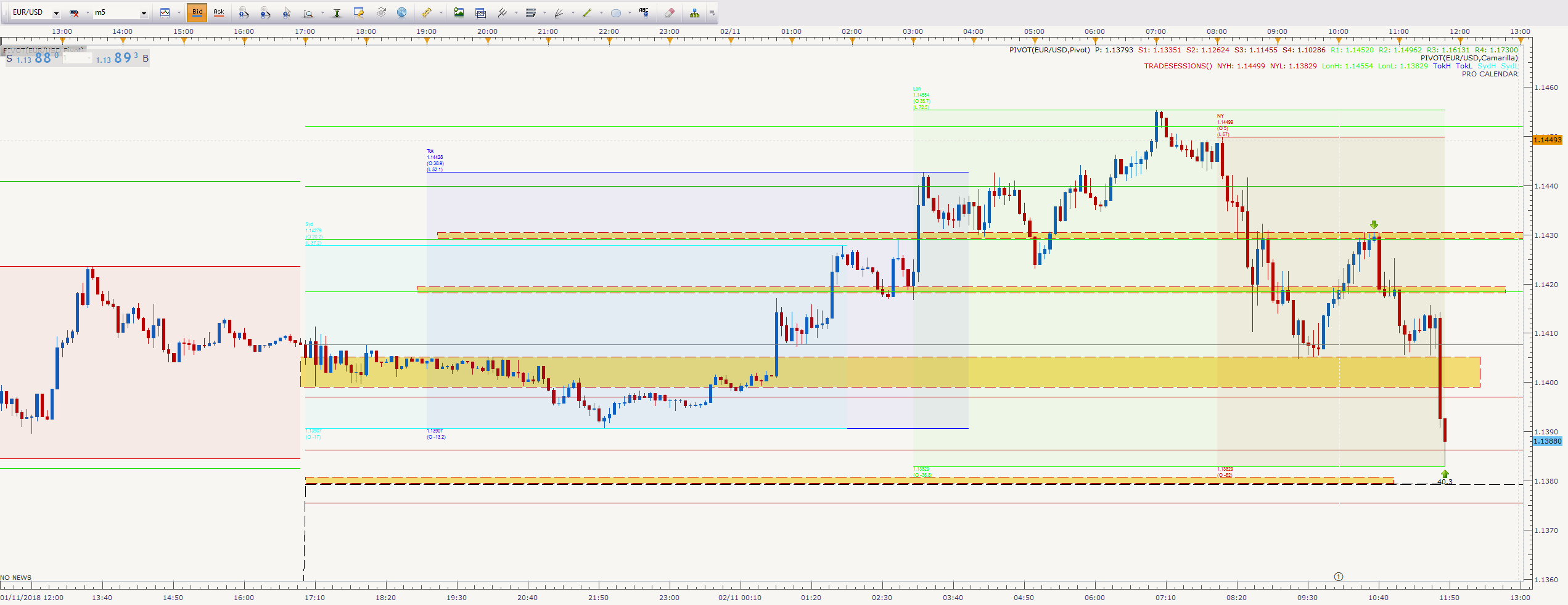
Task: Click the blue 1.13880 current price label
Action: 1548,441
